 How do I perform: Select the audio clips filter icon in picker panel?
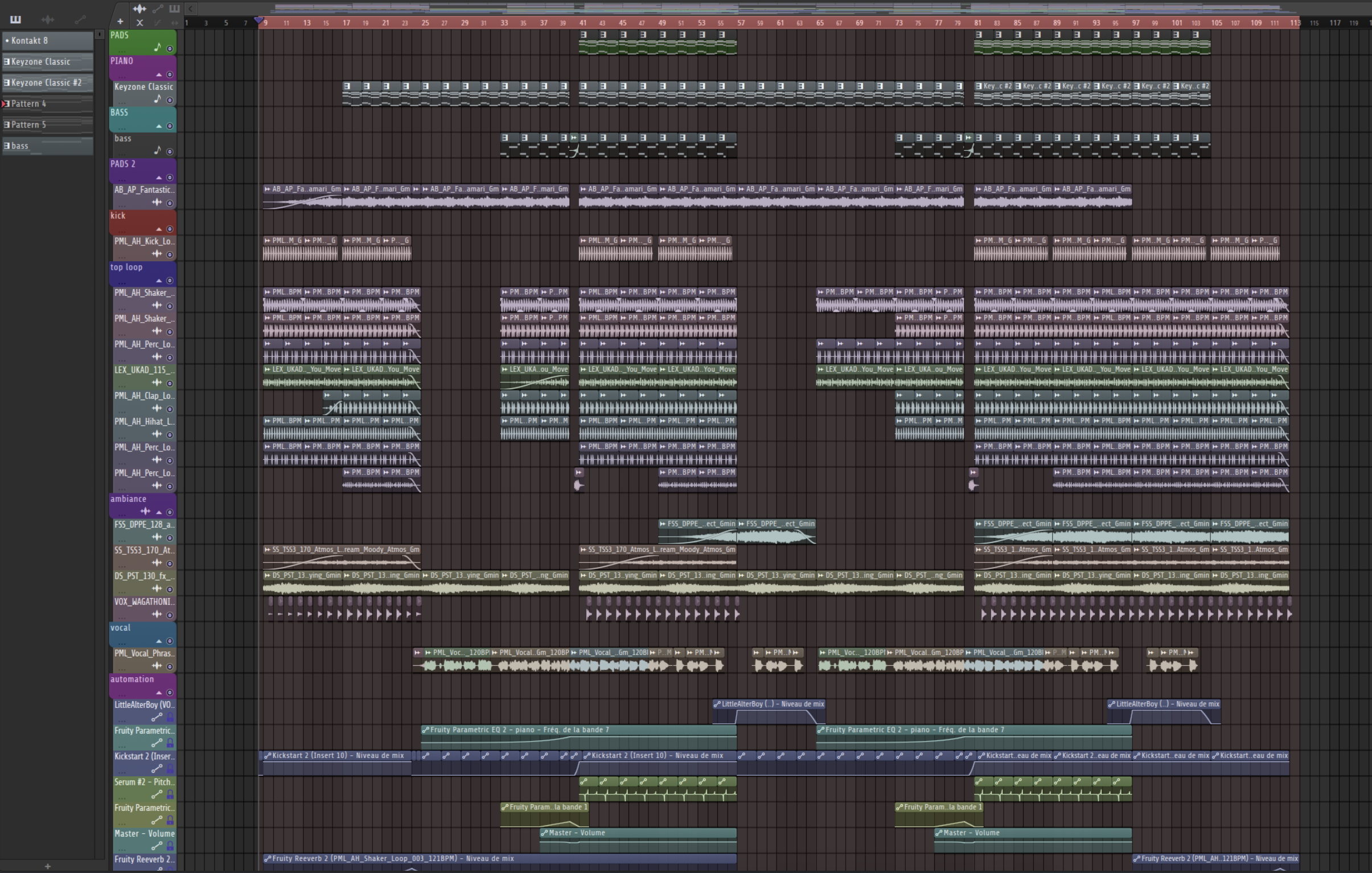click(x=48, y=19)
